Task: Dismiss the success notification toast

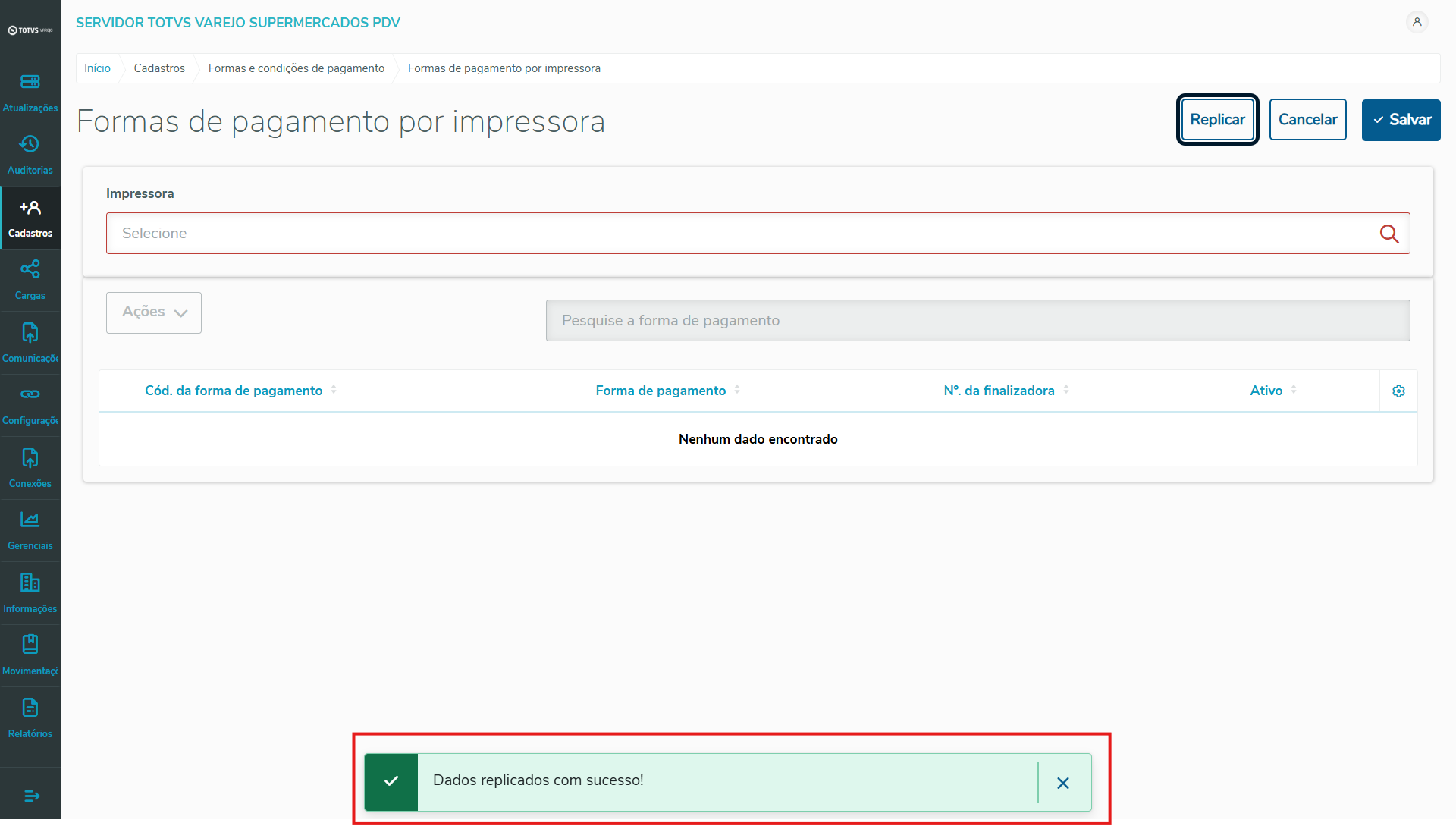Action: (1063, 783)
